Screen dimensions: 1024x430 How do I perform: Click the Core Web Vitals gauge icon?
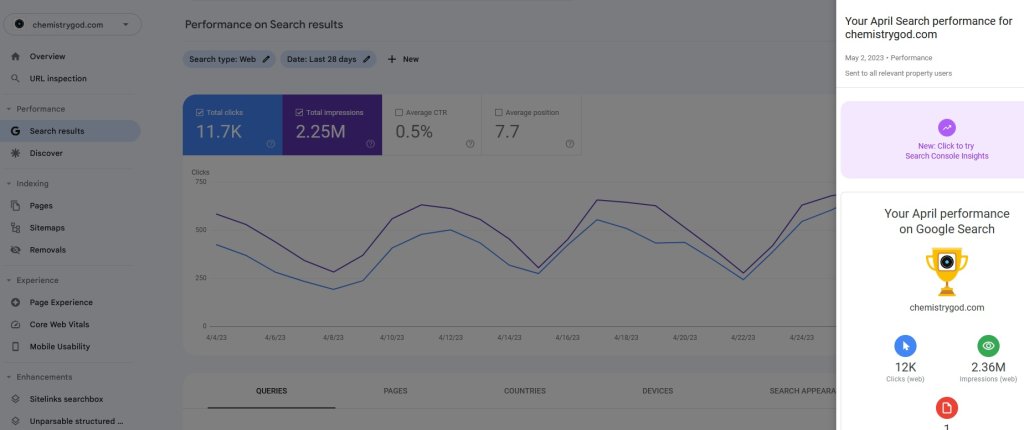pyautogui.click(x=16, y=324)
